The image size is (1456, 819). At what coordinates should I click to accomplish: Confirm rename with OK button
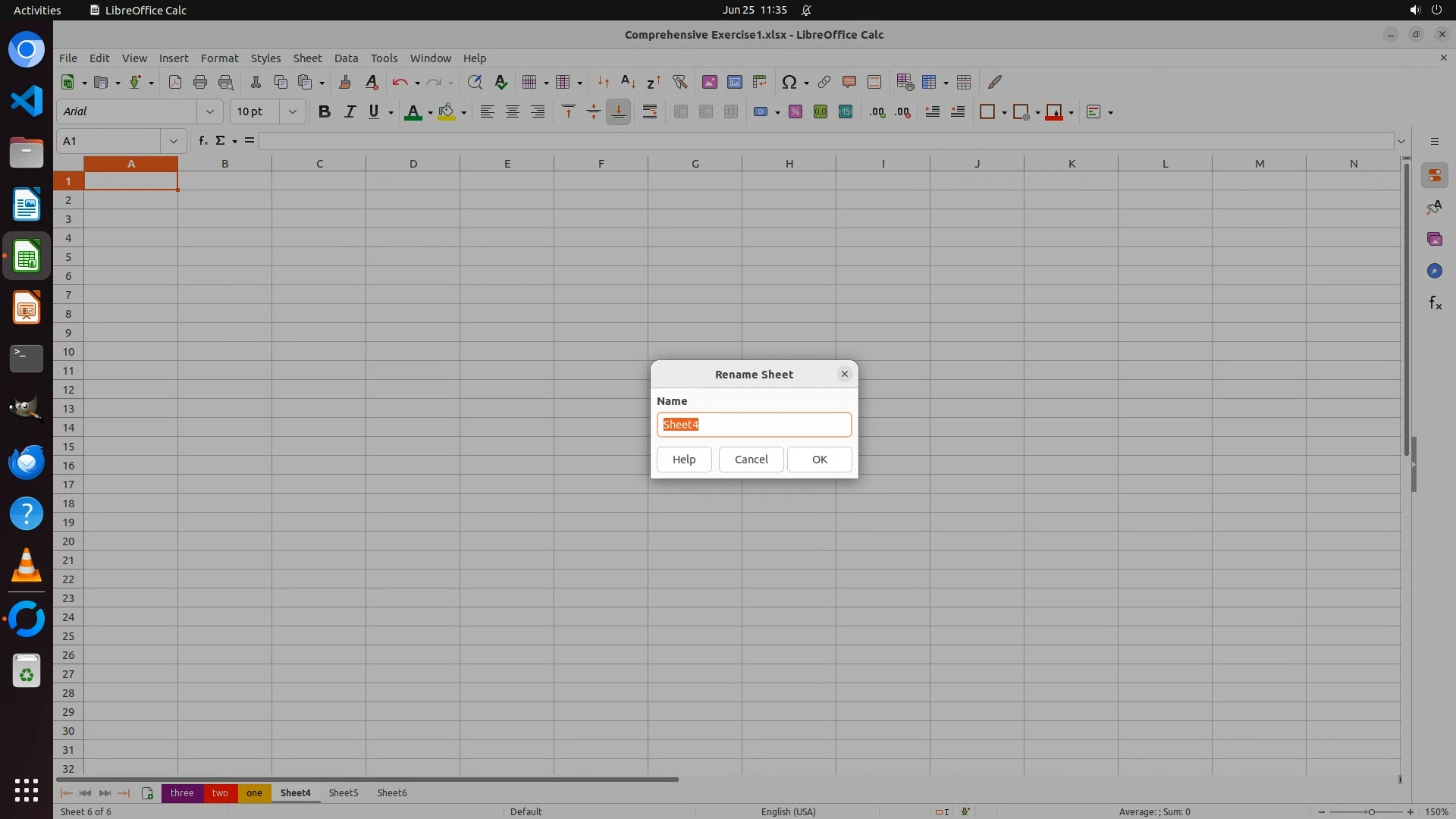click(x=819, y=459)
